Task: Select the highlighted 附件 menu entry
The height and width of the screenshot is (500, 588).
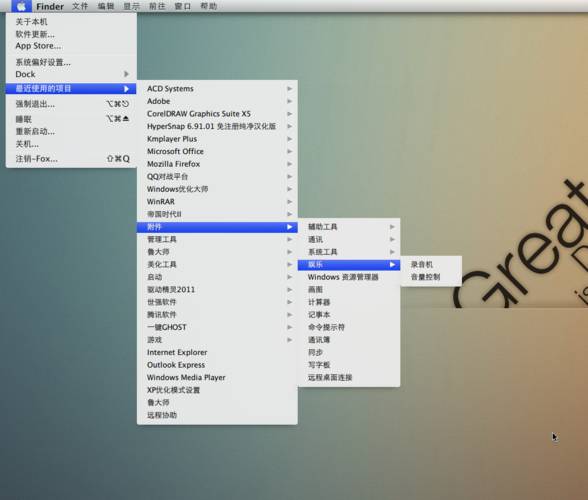Action: pos(217,227)
